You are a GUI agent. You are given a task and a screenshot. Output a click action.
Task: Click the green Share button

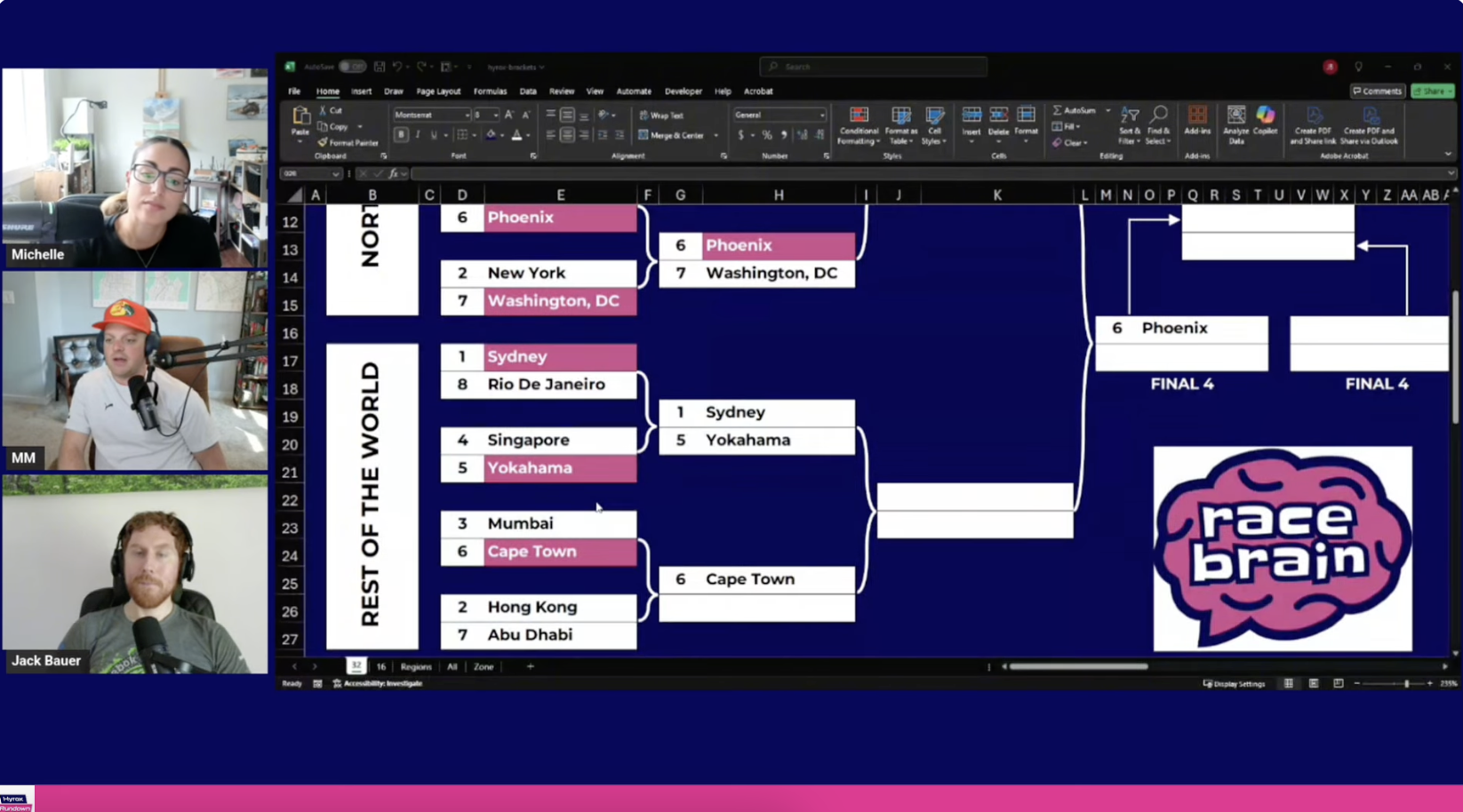1433,92
